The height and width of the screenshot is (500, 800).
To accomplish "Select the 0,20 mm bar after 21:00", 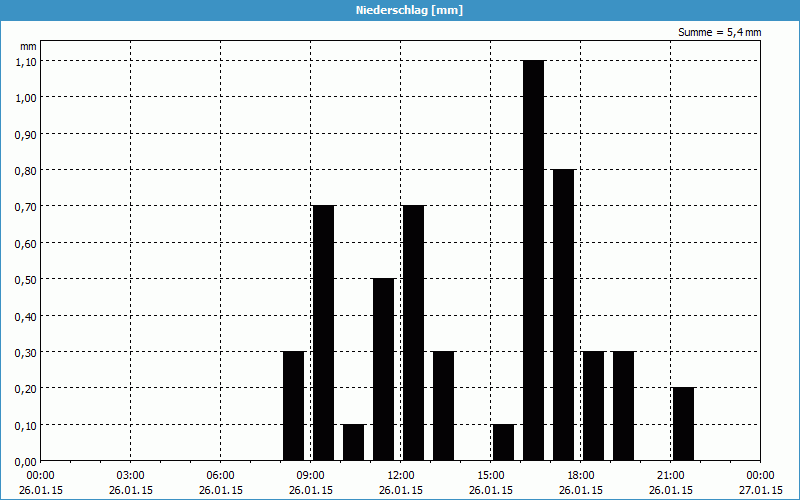I will [x=683, y=423].
